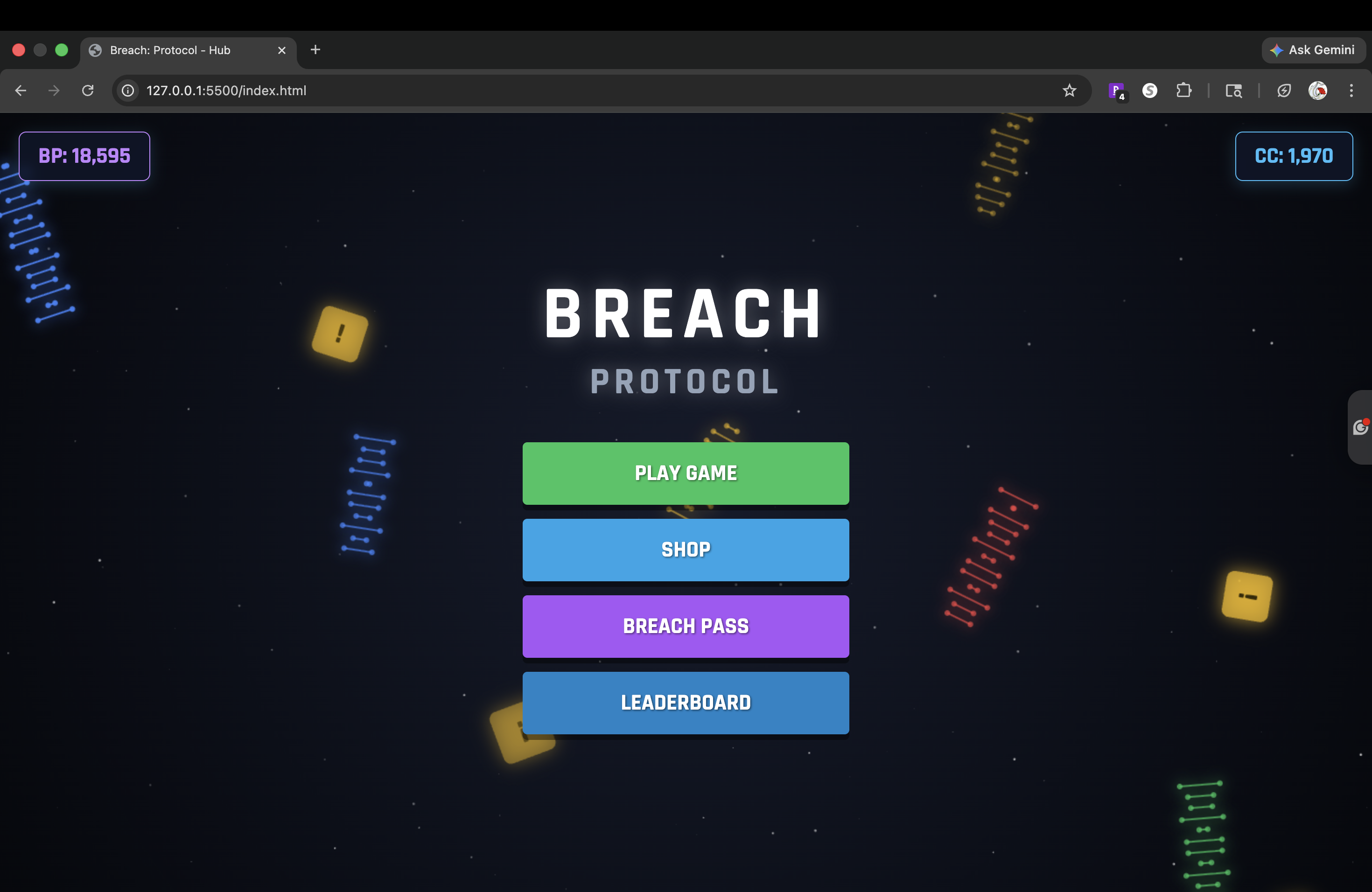Click the CC 1,970 currency badge
This screenshot has height=892, width=1372.
coord(1293,156)
